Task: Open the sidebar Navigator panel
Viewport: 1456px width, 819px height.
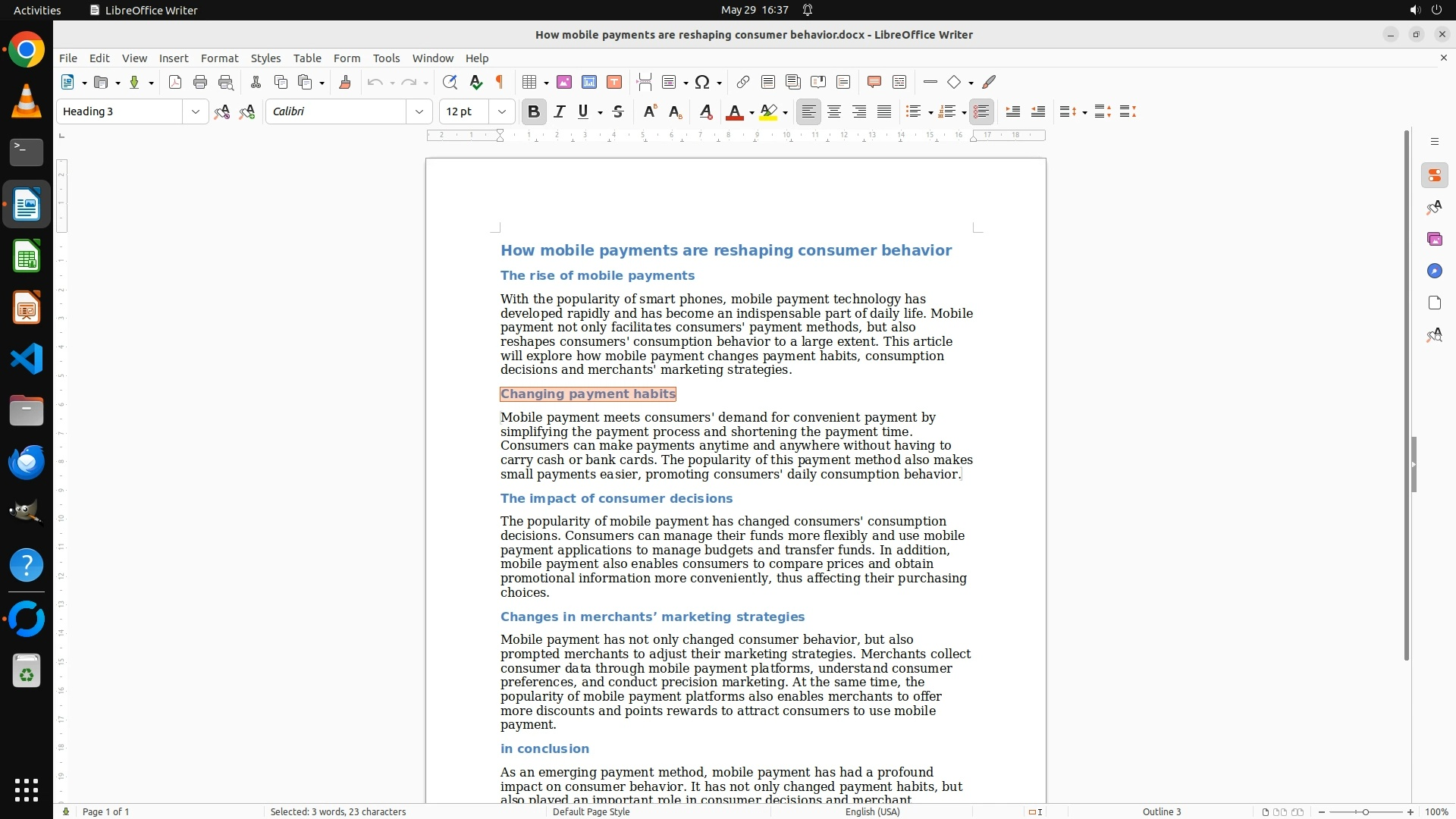Action: (x=1434, y=271)
